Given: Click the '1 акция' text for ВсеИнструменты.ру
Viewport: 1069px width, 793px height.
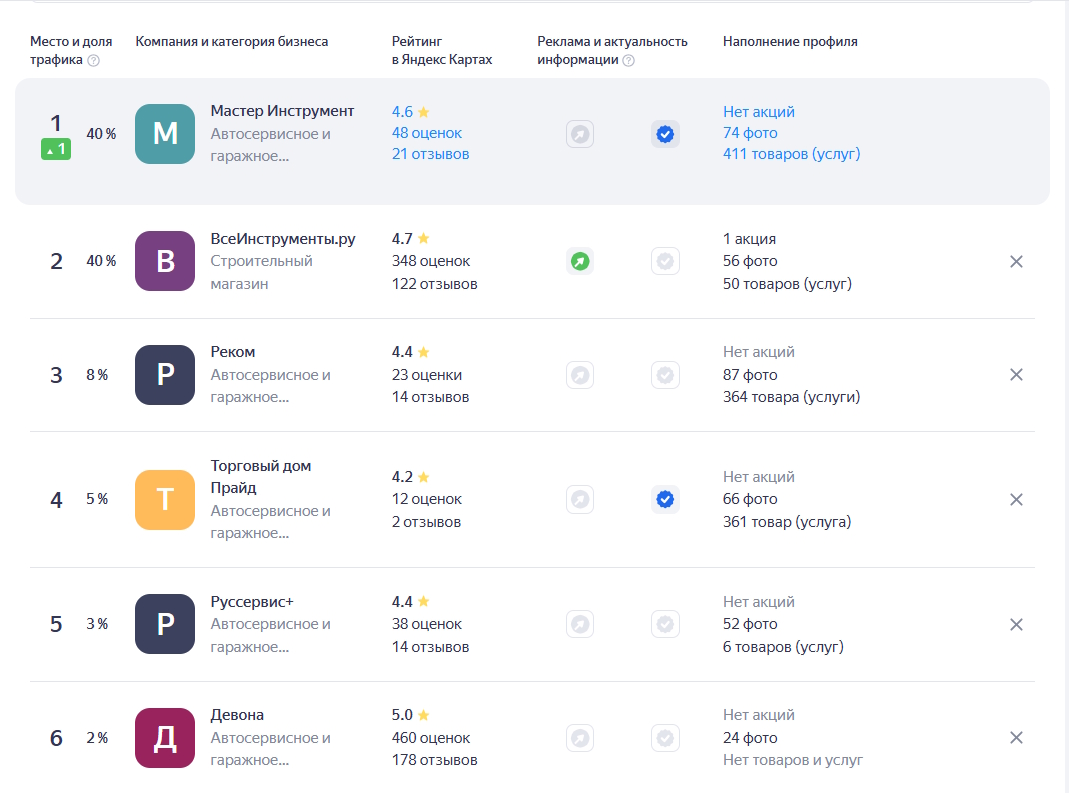Looking at the screenshot, I should (x=749, y=239).
